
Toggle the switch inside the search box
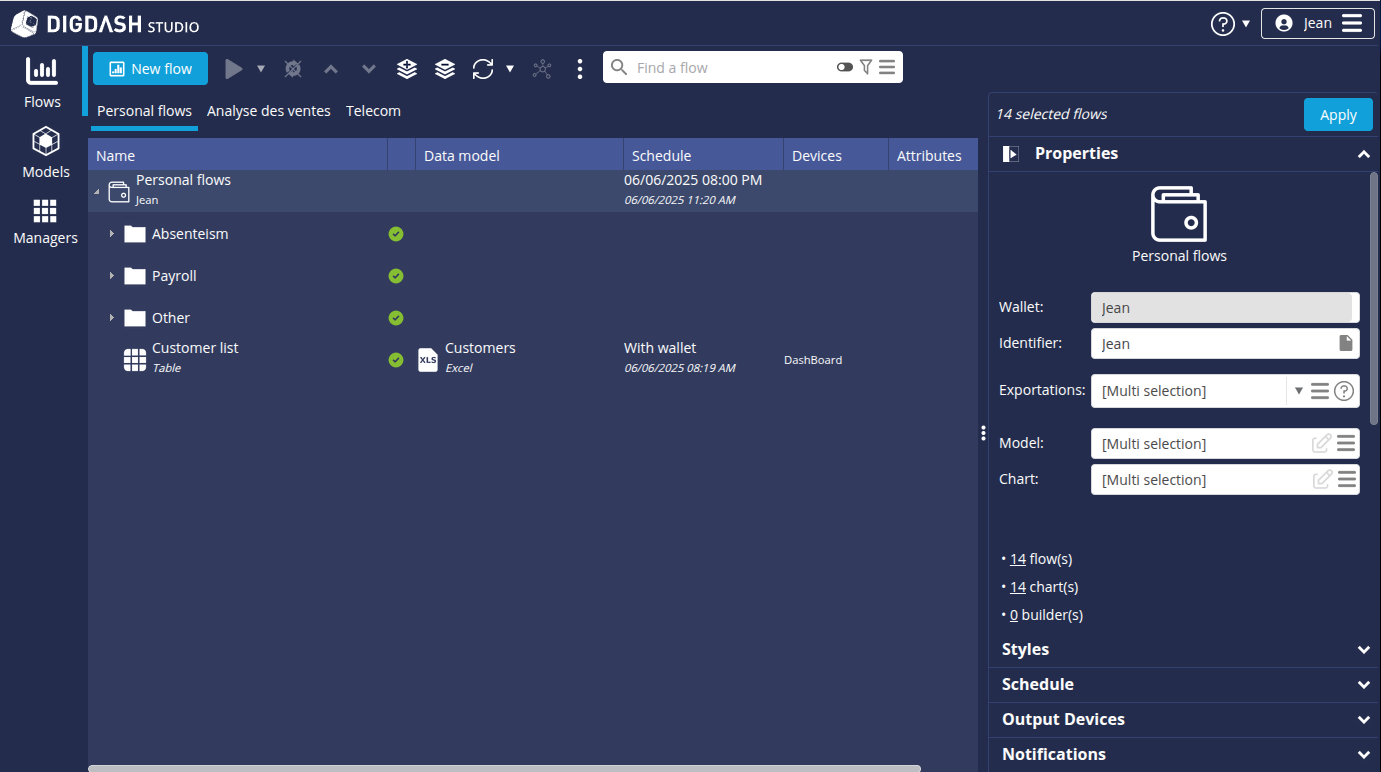point(845,67)
